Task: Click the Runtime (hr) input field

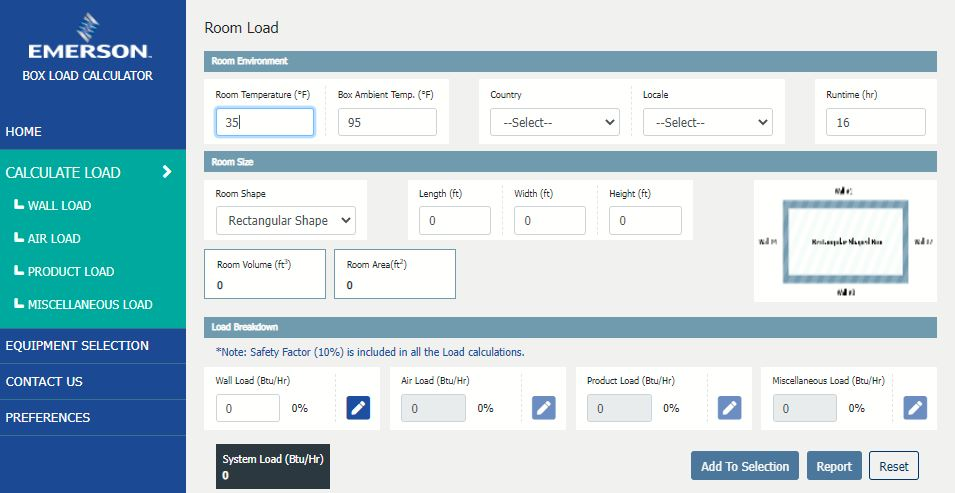Action: pos(875,122)
